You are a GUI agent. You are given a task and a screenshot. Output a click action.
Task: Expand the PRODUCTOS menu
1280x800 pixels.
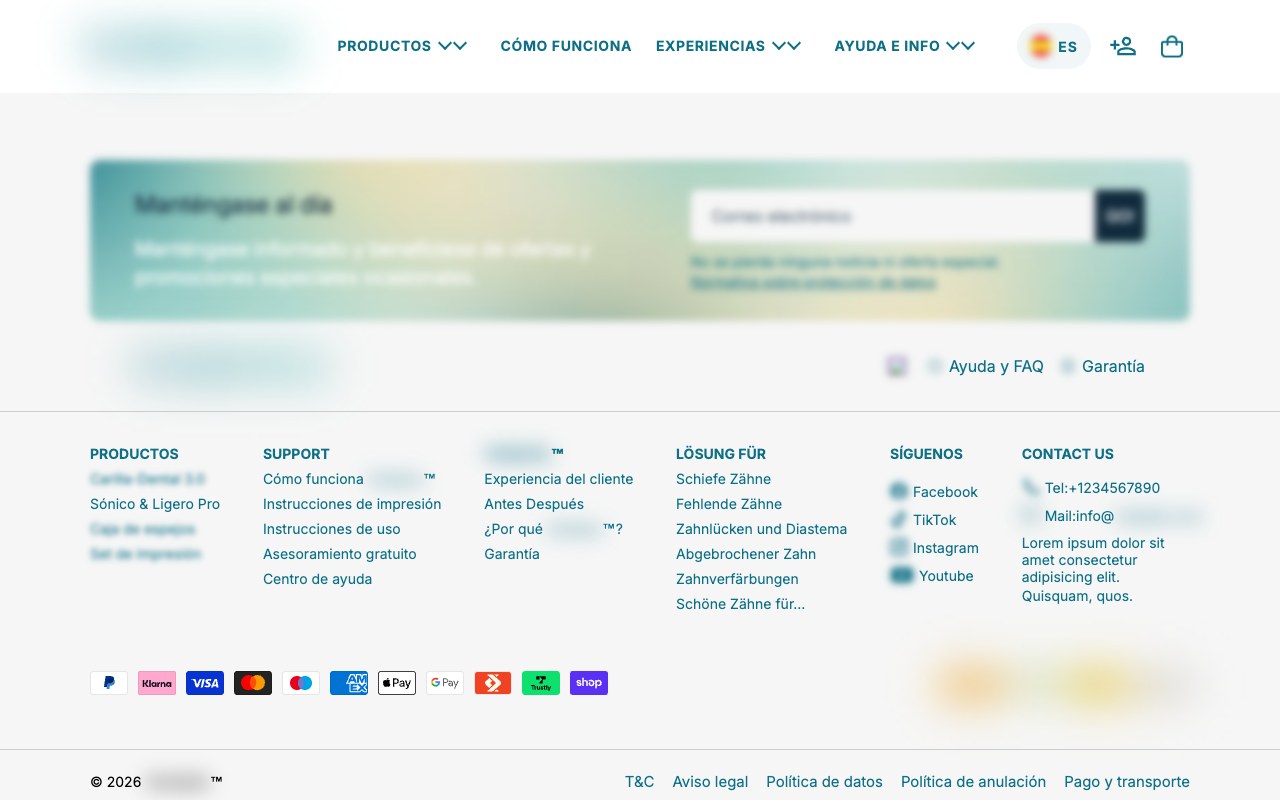click(402, 46)
